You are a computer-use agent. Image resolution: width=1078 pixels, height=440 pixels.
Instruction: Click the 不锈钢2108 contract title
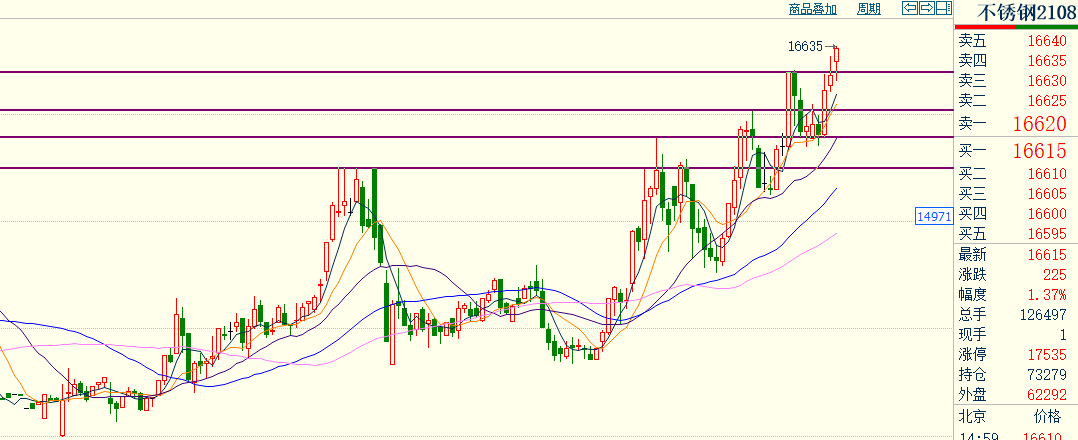(x=1027, y=12)
